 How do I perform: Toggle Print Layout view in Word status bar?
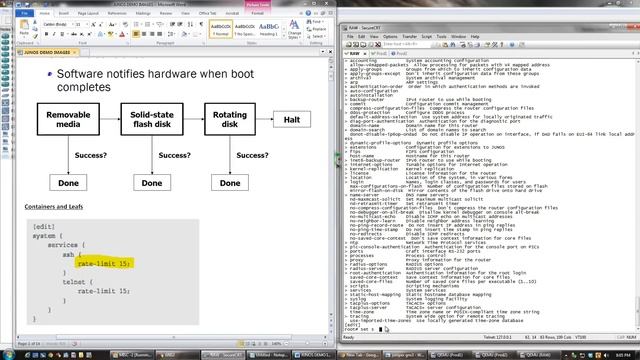[x=241, y=344]
